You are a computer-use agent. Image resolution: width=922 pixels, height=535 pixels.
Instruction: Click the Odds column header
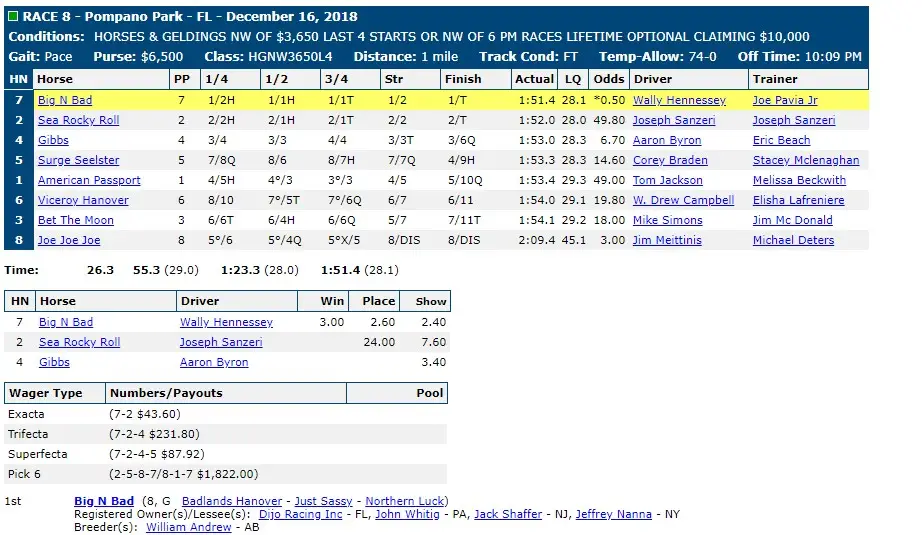coord(609,79)
